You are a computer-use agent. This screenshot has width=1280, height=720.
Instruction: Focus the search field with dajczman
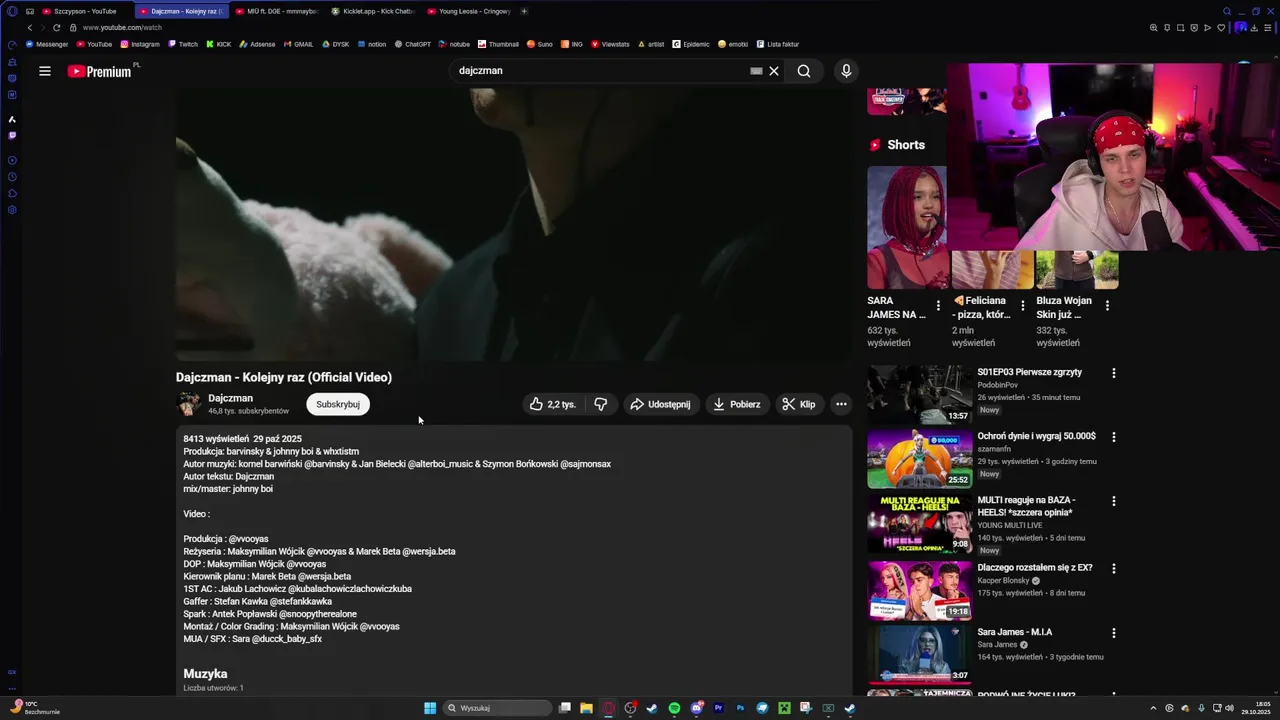600,71
